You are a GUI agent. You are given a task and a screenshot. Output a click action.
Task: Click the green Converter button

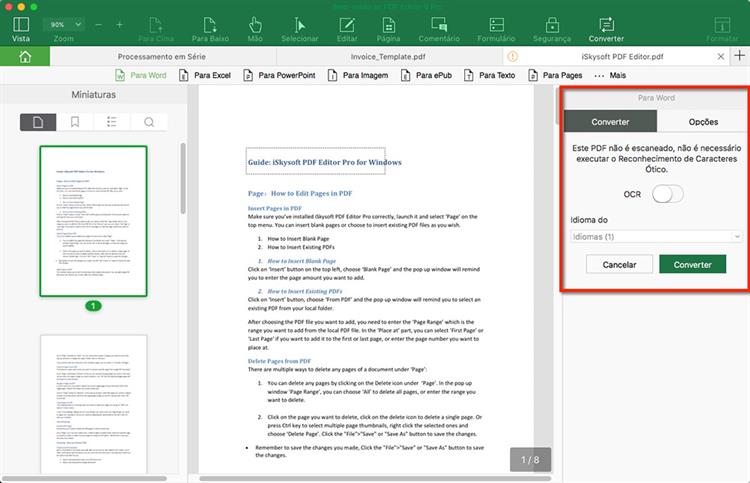pyautogui.click(x=692, y=264)
